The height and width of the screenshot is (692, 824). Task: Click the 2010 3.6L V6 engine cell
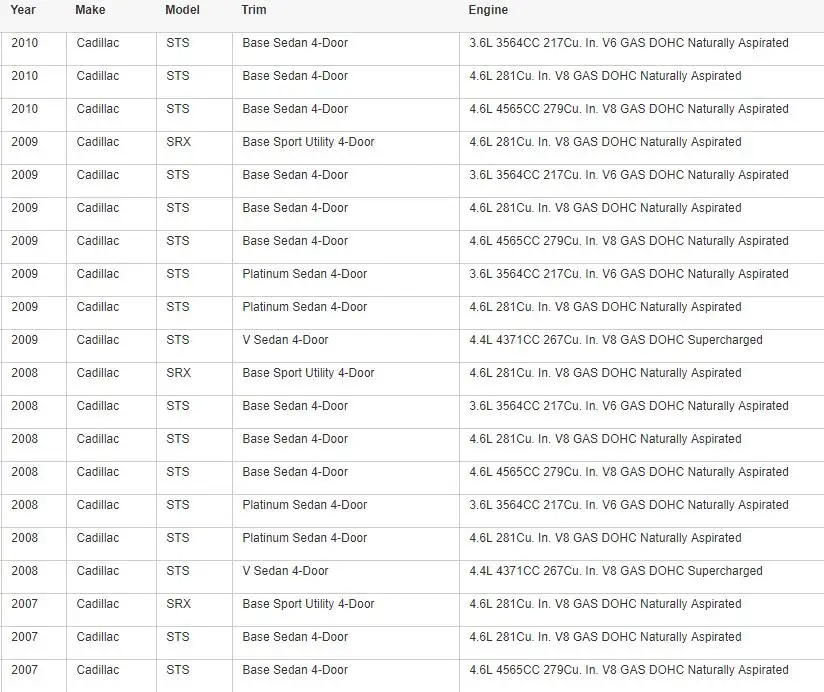[x=629, y=43]
